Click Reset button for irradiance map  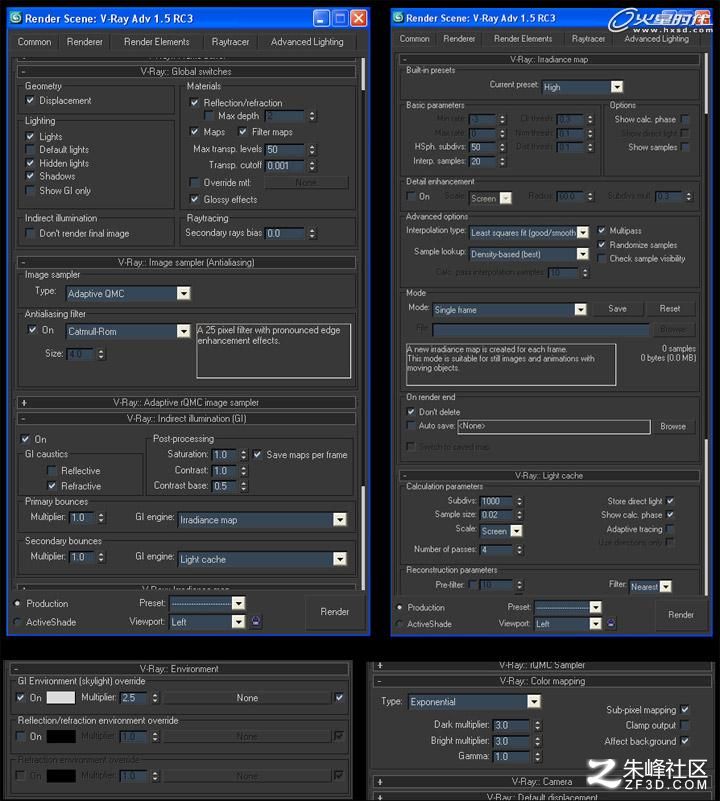click(669, 309)
